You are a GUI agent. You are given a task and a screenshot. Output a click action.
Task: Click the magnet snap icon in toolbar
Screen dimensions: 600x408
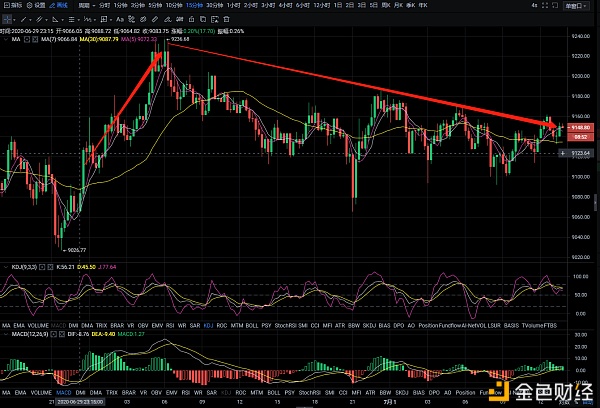(x=132, y=19)
